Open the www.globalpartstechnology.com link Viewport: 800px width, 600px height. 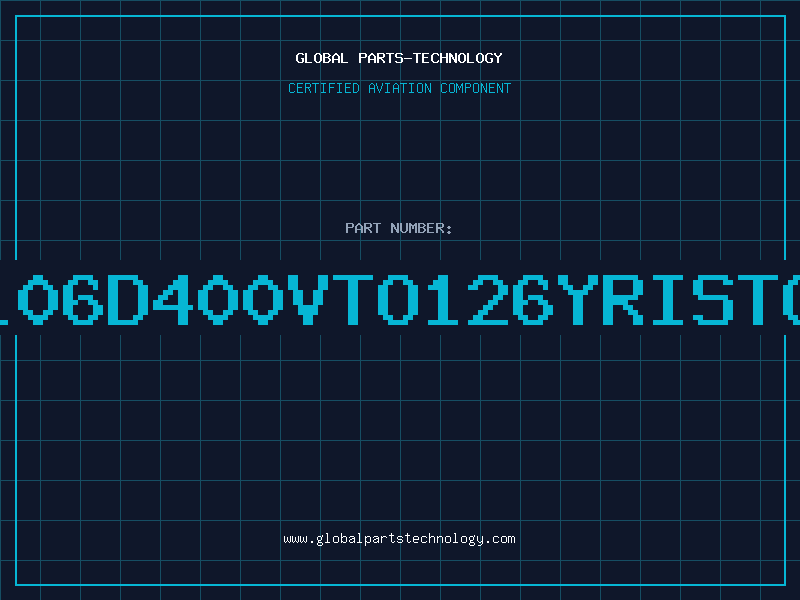[x=399, y=539]
